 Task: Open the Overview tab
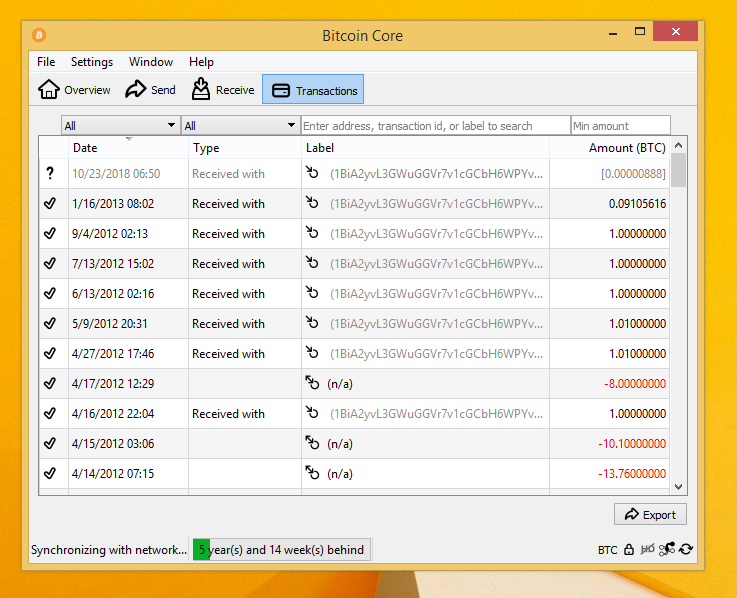[74, 89]
